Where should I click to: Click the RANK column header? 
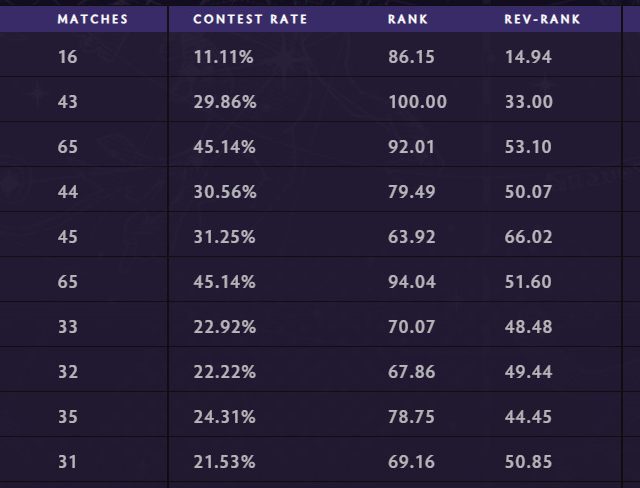pos(408,19)
